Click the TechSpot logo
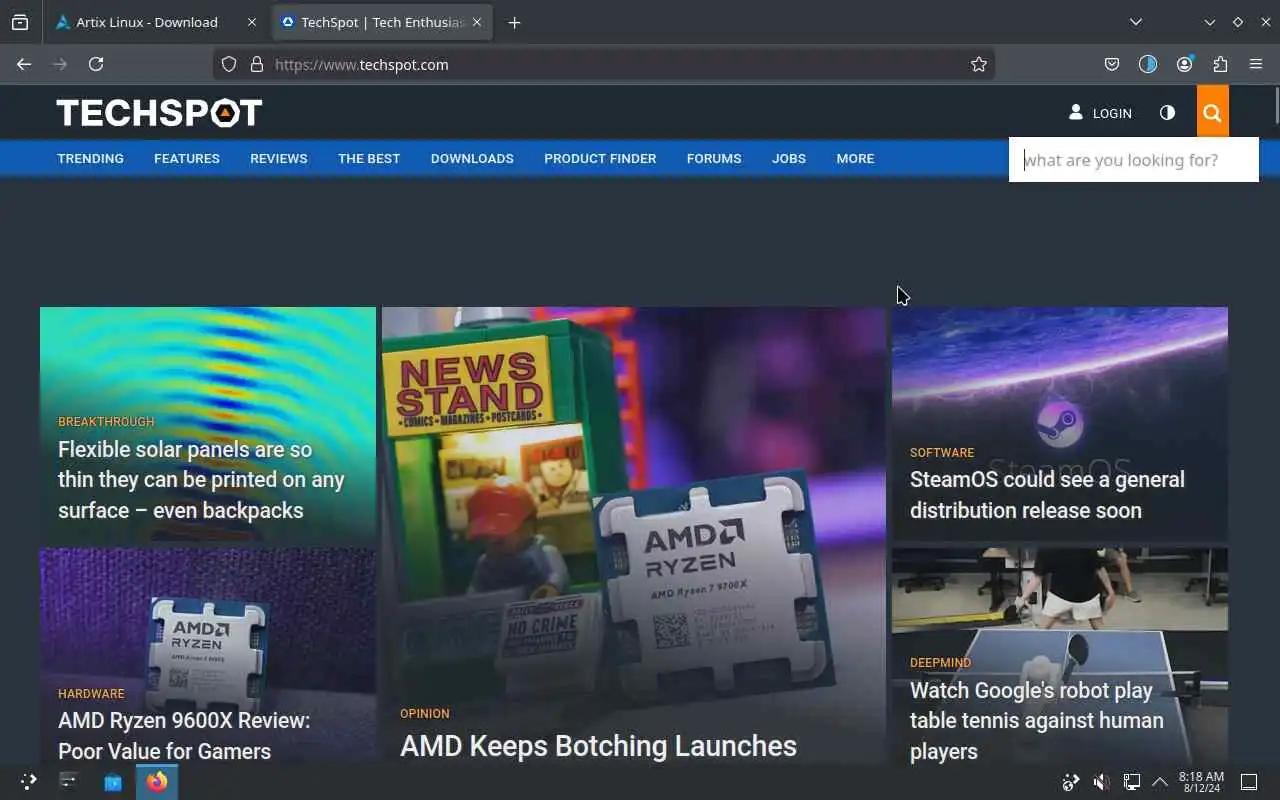Viewport: 1280px width, 800px height. click(159, 112)
